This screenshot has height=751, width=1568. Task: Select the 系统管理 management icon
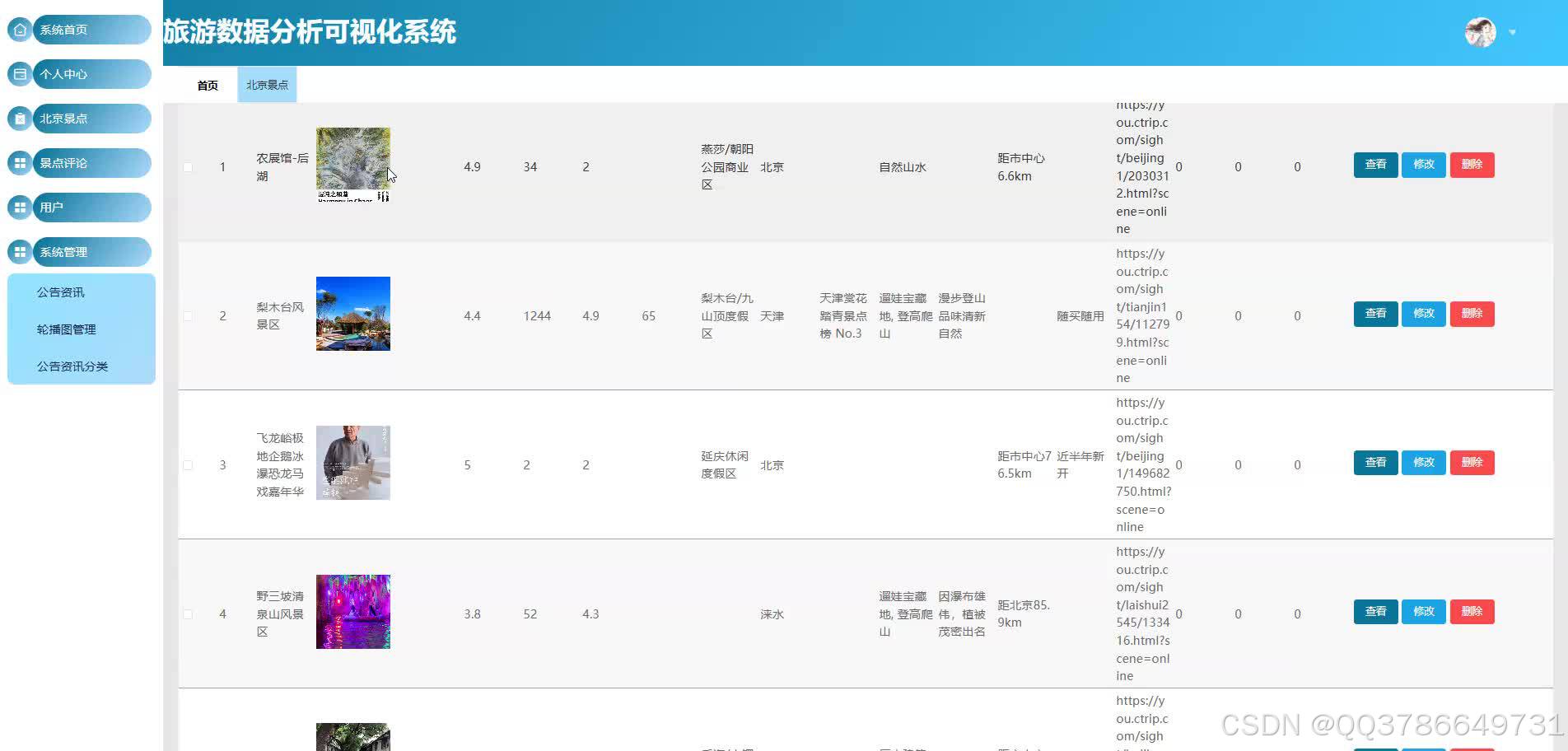point(20,252)
